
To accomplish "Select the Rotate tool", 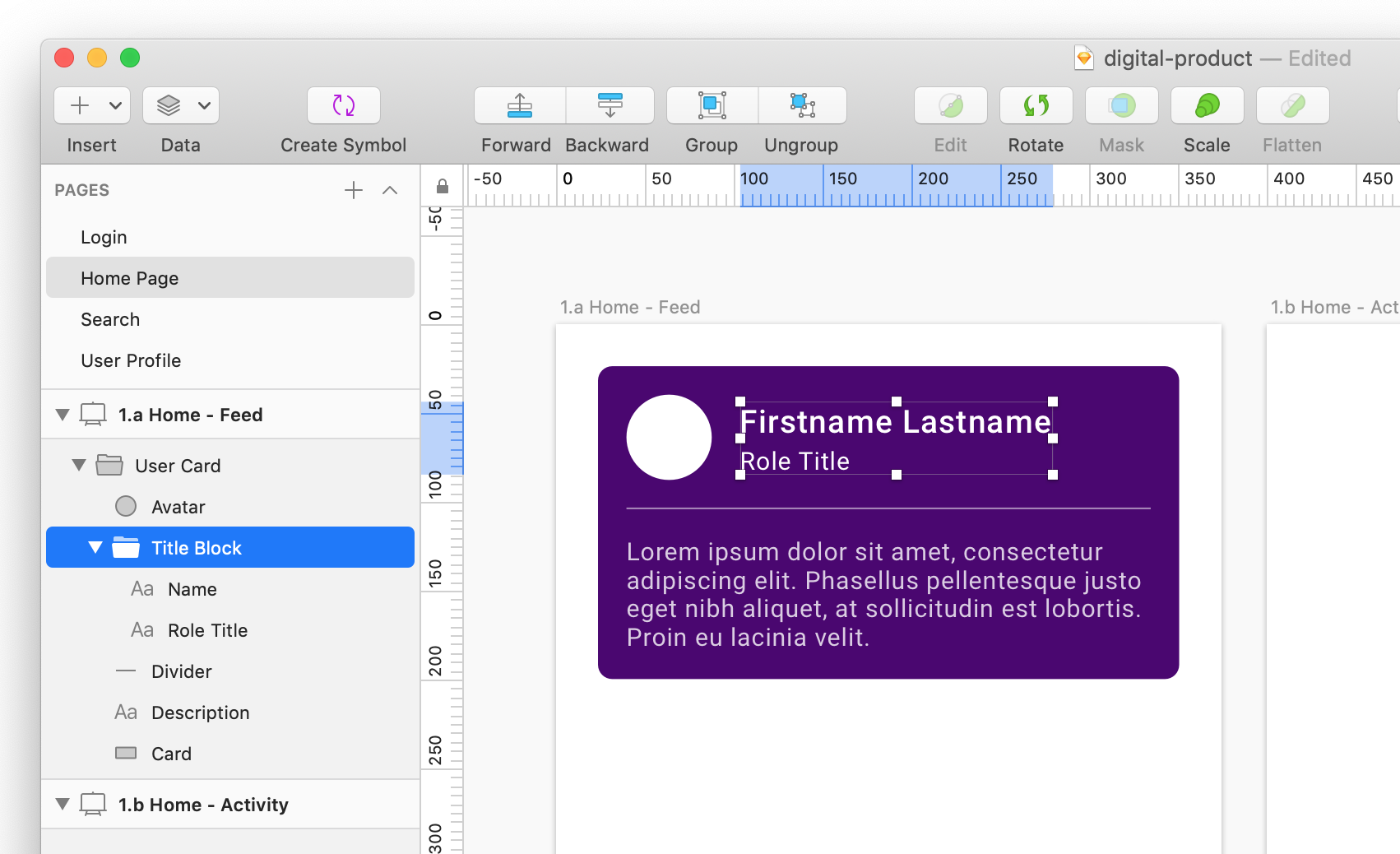I will 1036,105.
